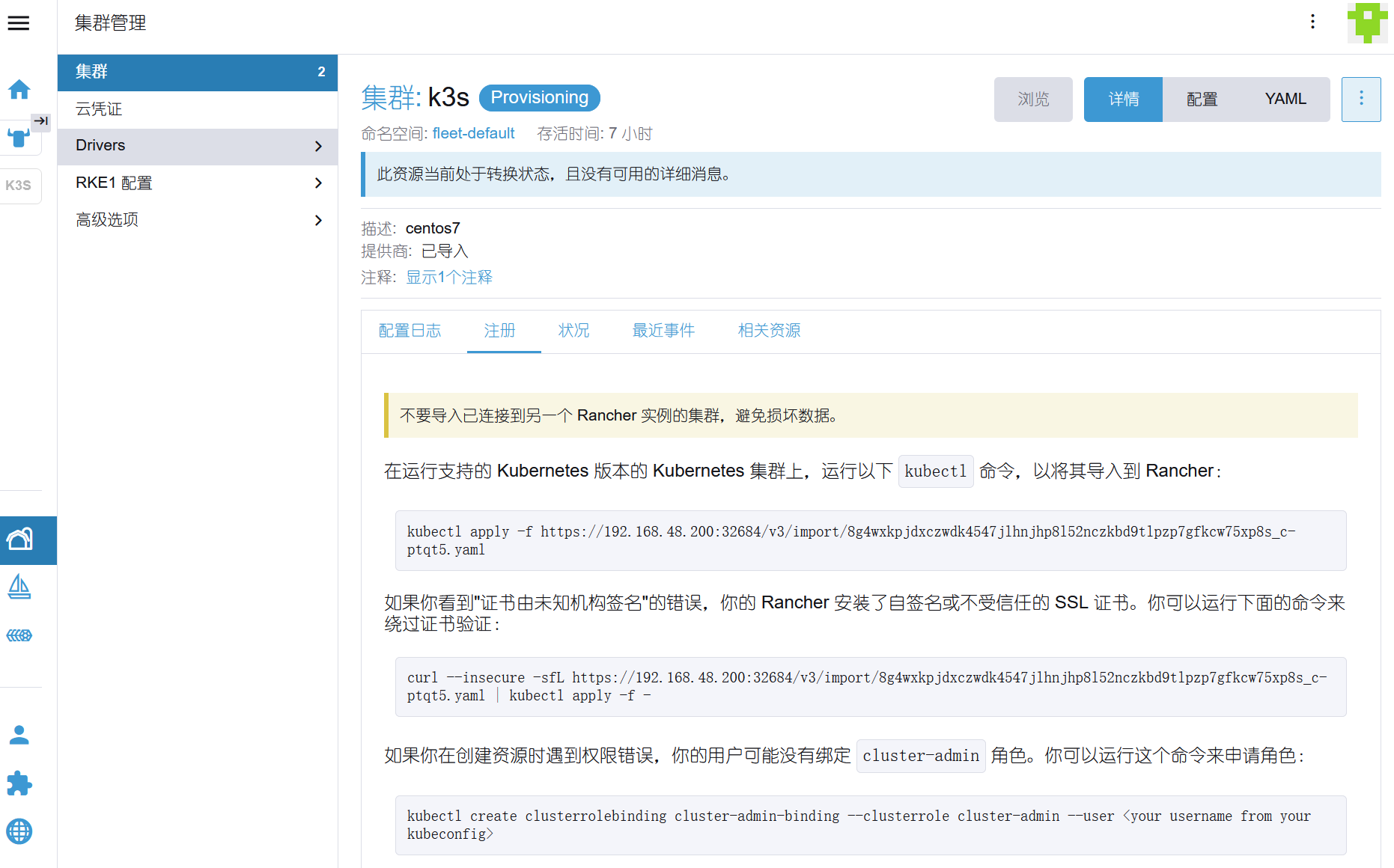Image resolution: width=1394 pixels, height=868 pixels.
Task: Pin the cluster with the arrow icon
Action: click(41, 121)
